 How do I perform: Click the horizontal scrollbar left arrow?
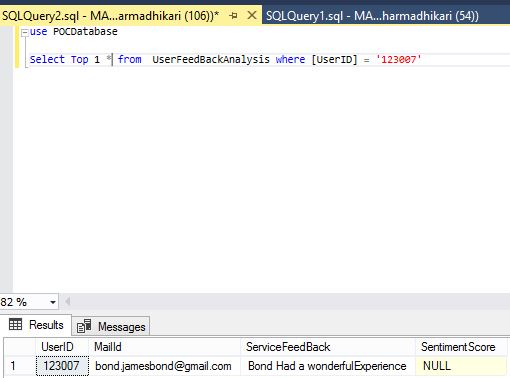[67, 302]
